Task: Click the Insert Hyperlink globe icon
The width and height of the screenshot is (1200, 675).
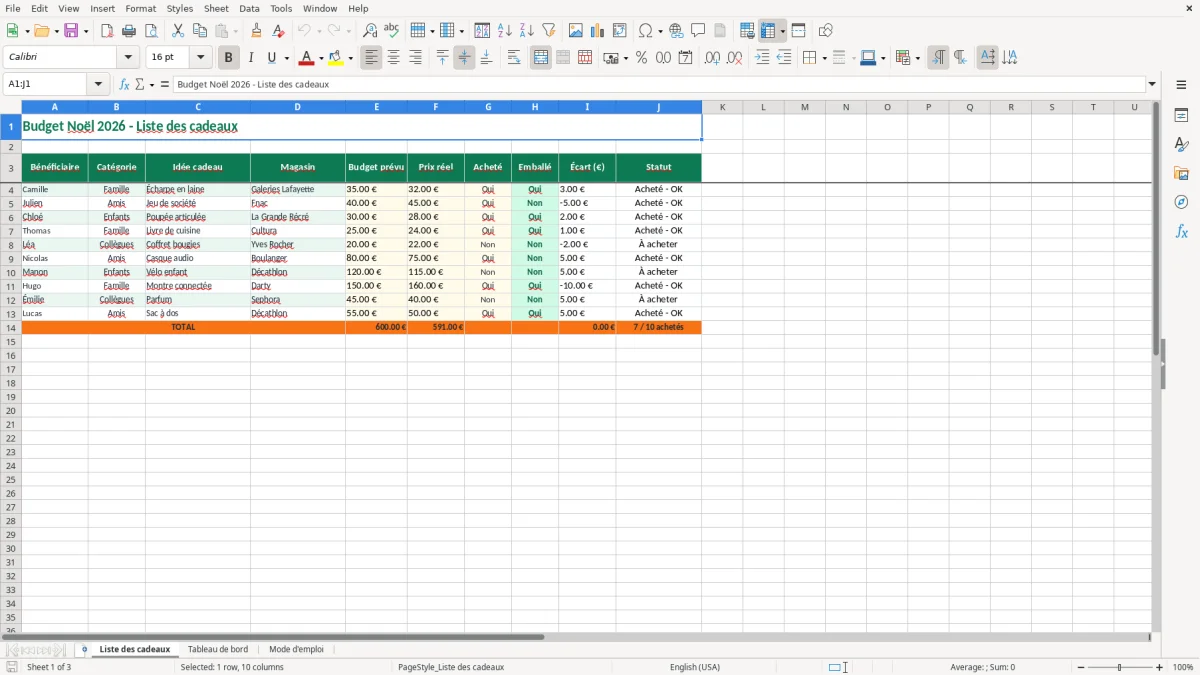Action: tap(676, 31)
